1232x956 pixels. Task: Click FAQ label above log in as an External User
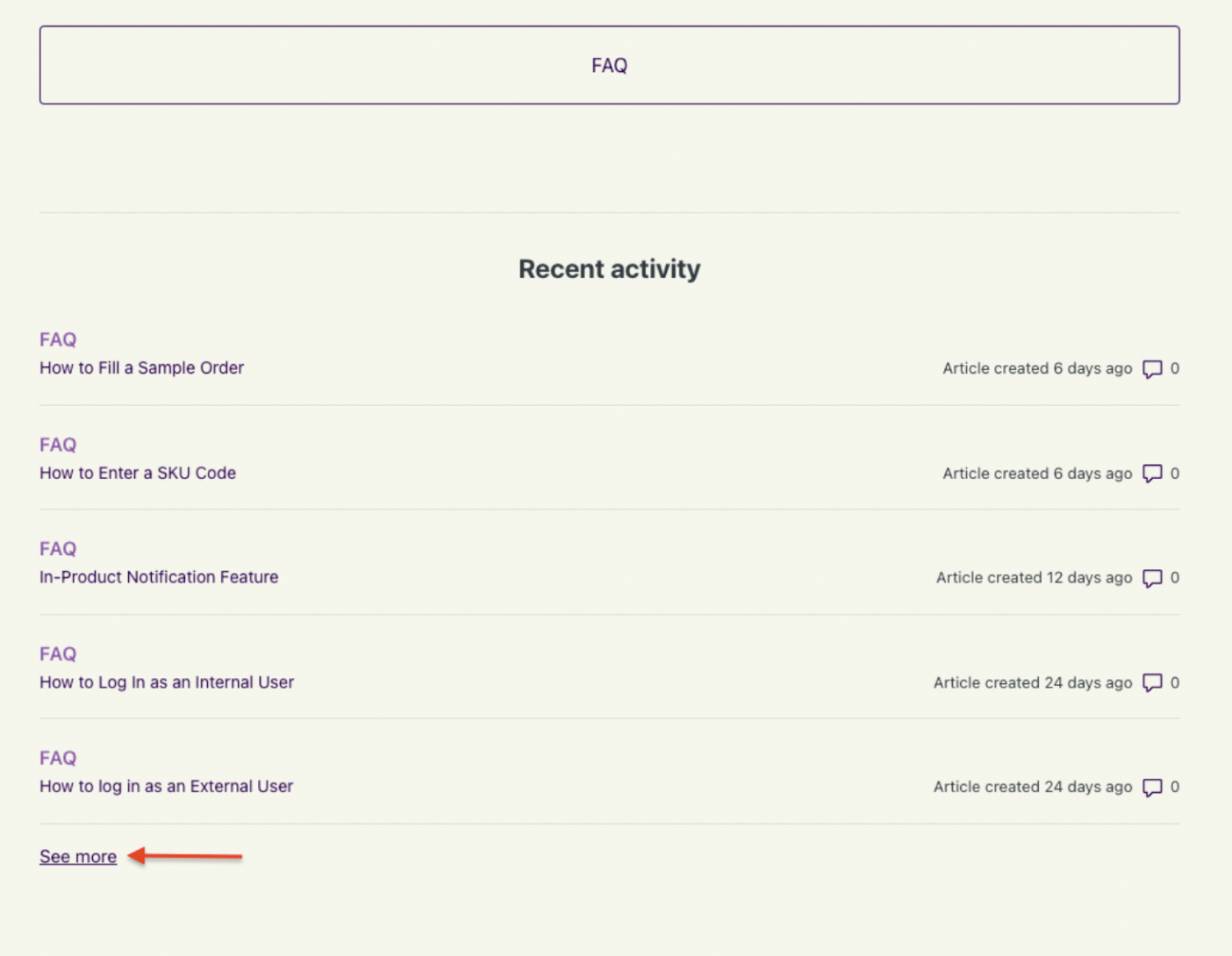pyautogui.click(x=58, y=758)
